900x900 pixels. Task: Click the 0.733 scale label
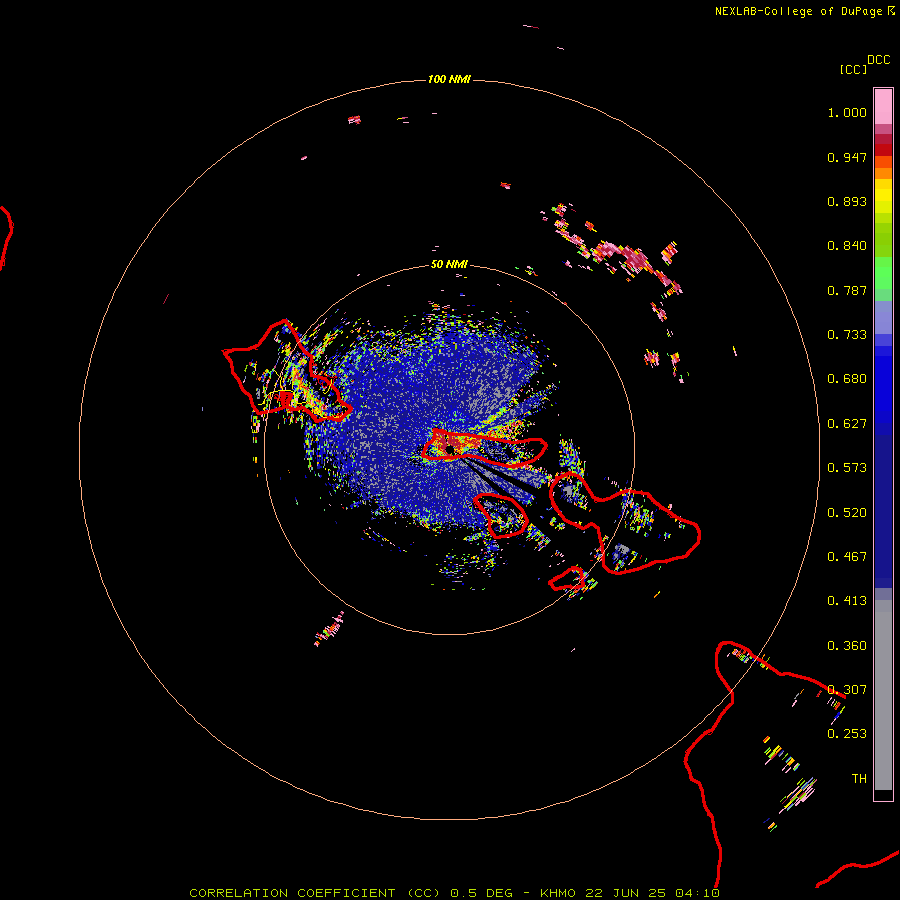[x=847, y=335]
